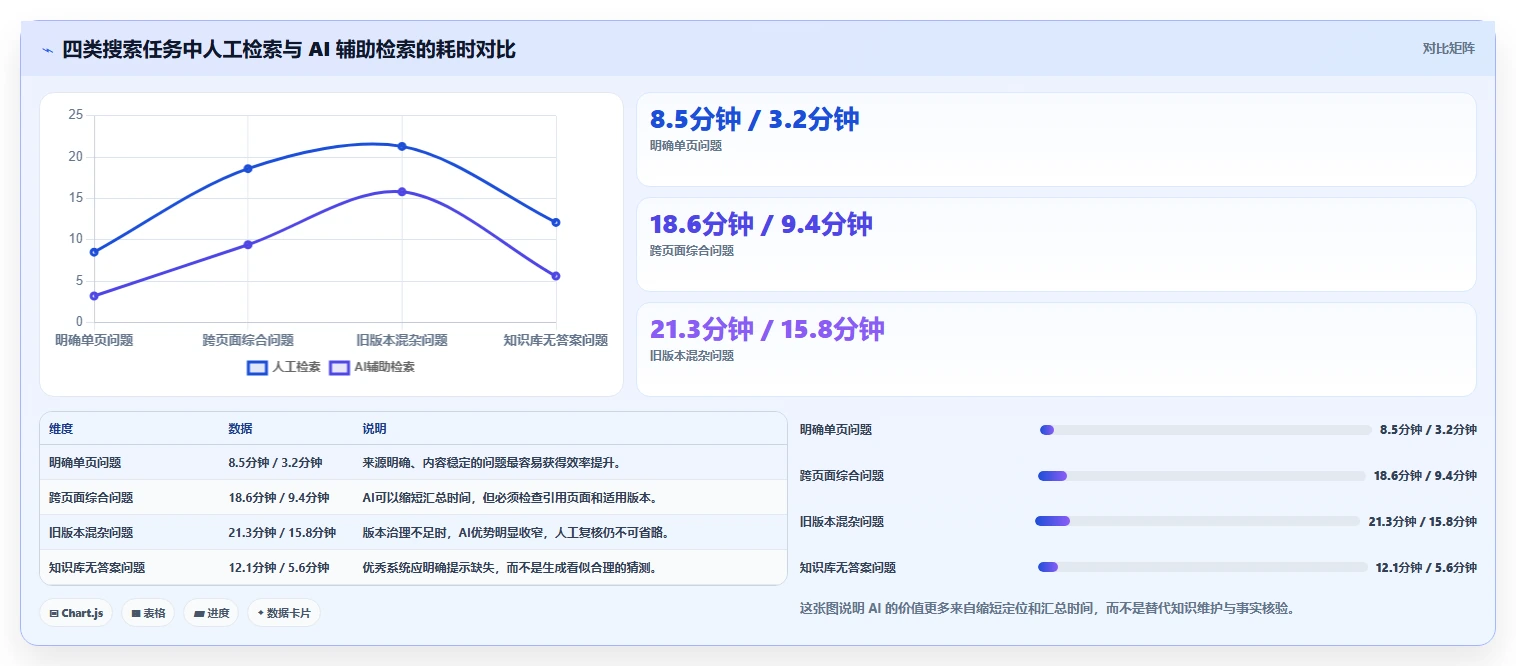Click the 人工检索 data point for 知识库无答案问题

[x=556, y=222]
